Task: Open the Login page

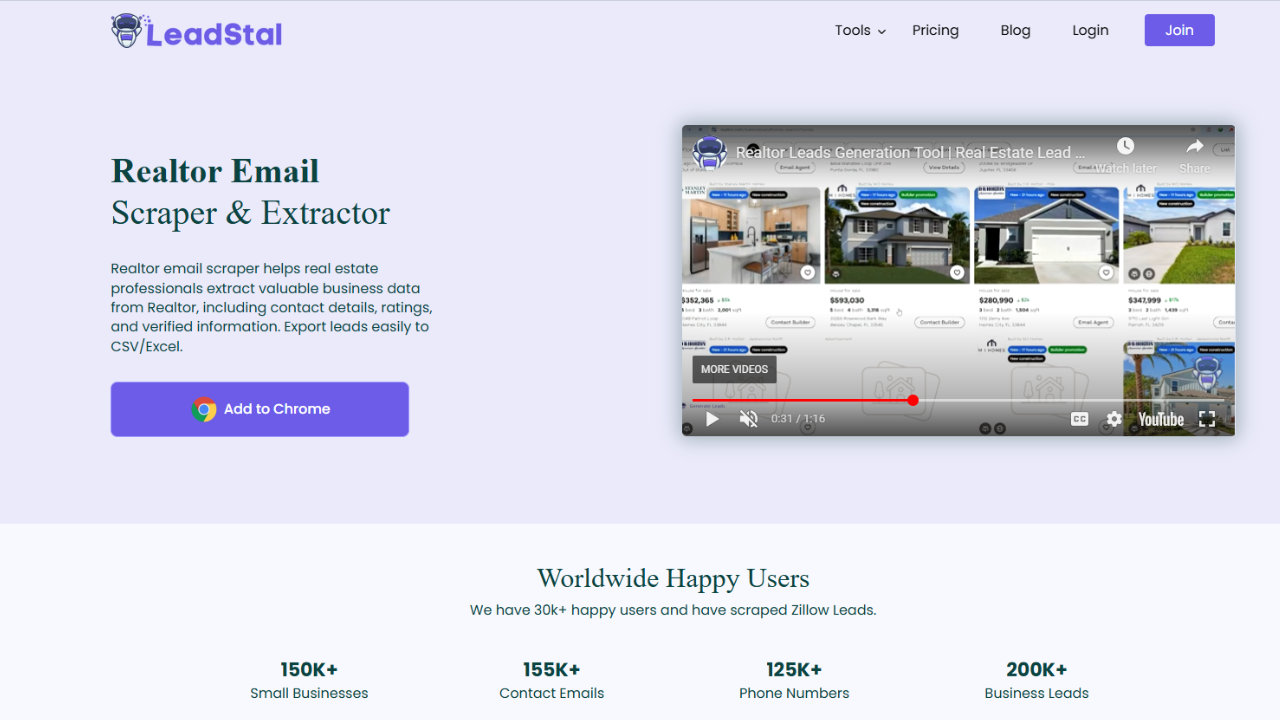Action: pos(1090,30)
